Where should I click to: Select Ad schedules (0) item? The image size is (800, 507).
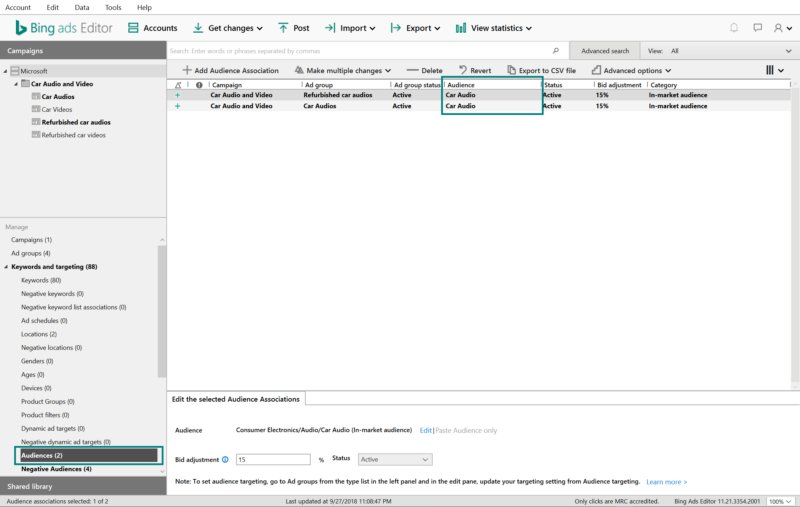[44, 320]
